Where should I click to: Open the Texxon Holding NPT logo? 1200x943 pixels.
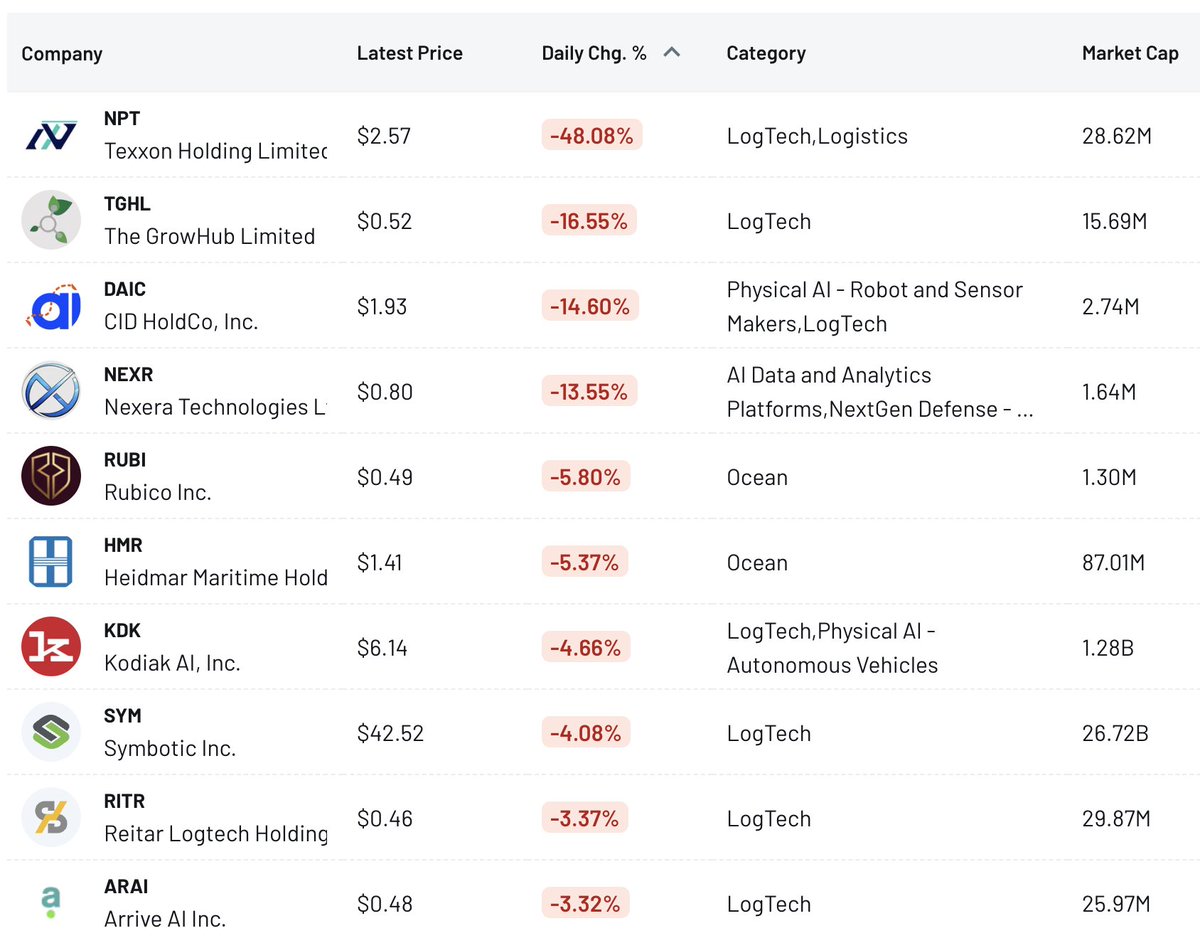[51, 135]
